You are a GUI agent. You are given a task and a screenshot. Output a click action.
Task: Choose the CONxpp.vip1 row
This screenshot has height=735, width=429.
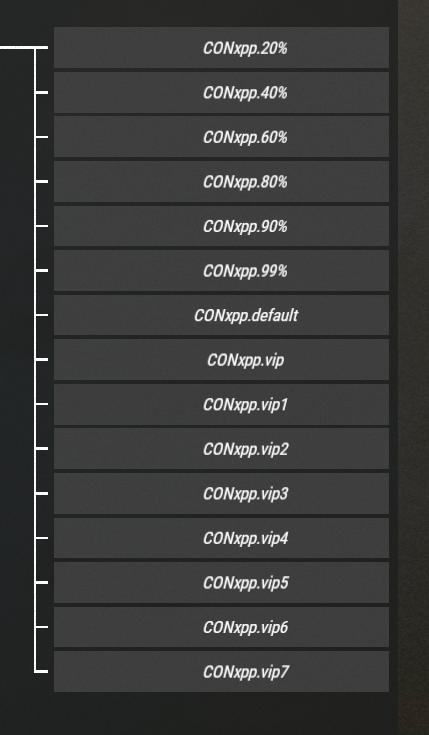pos(221,404)
